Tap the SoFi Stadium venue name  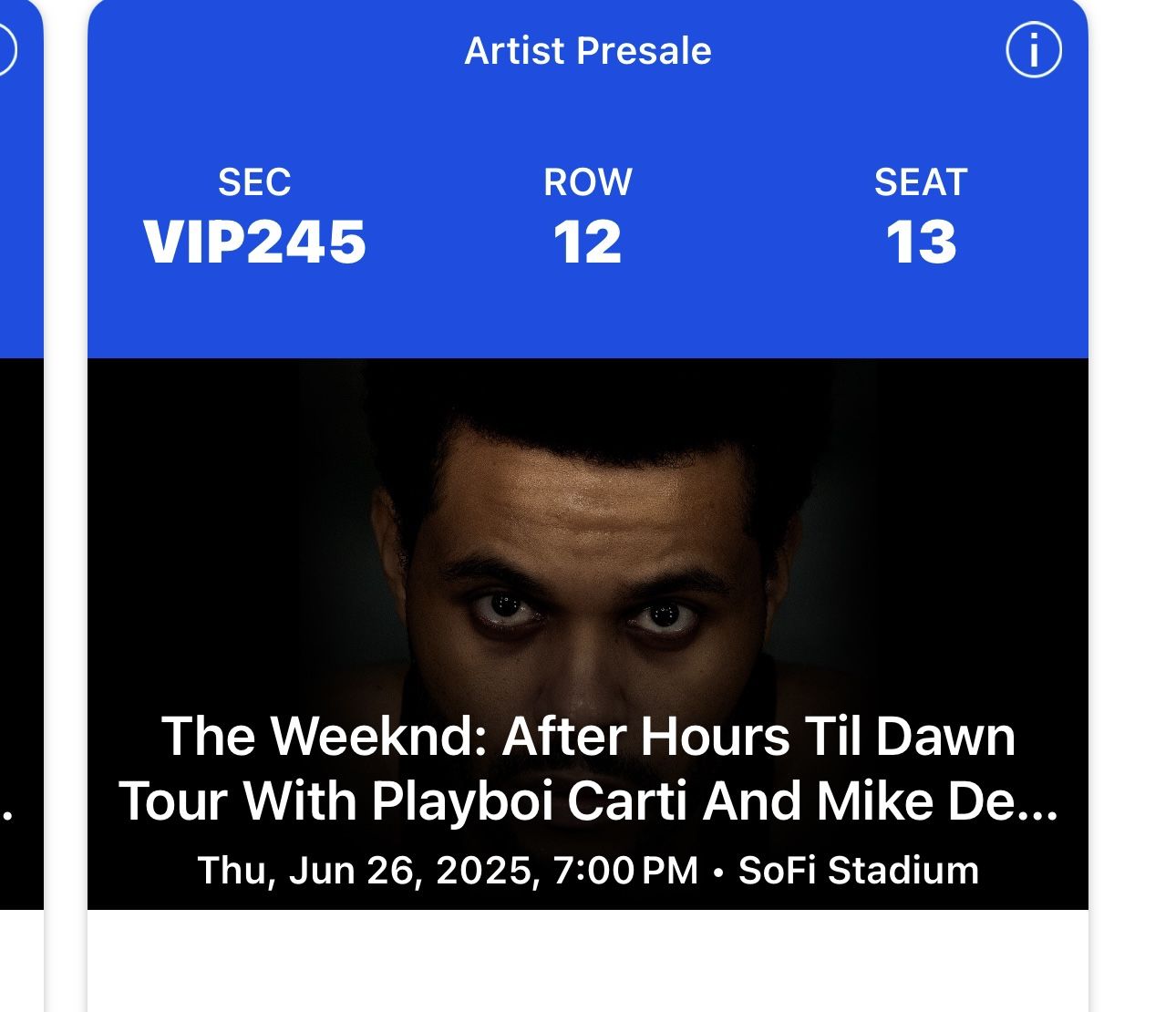[x=858, y=870]
